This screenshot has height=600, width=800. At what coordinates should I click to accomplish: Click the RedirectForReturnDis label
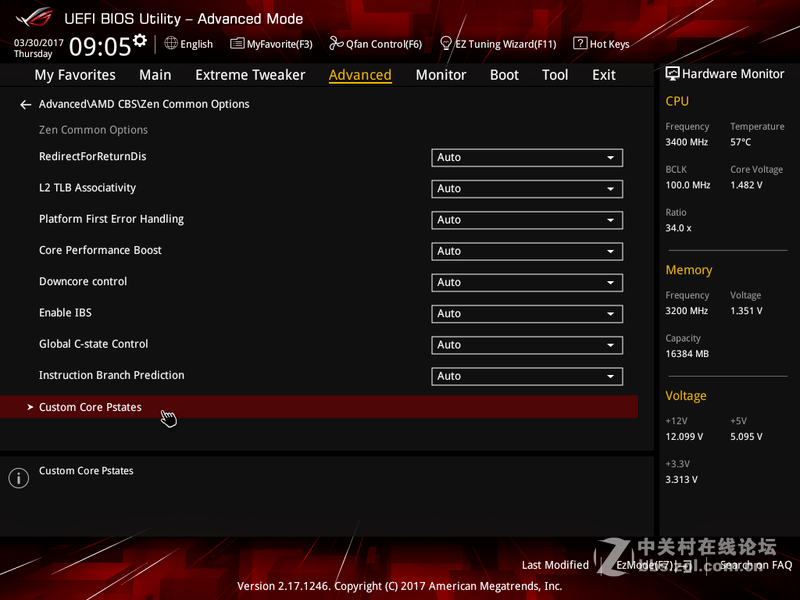pyautogui.click(x=92, y=157)
